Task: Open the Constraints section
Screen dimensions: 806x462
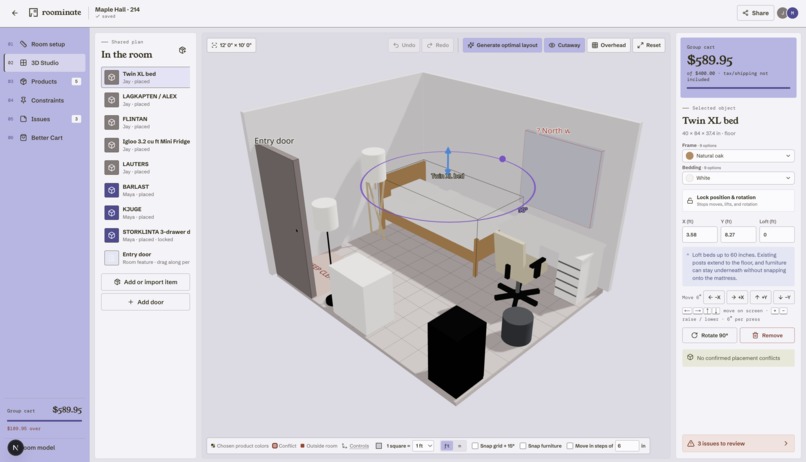Action: coord(44,100)
